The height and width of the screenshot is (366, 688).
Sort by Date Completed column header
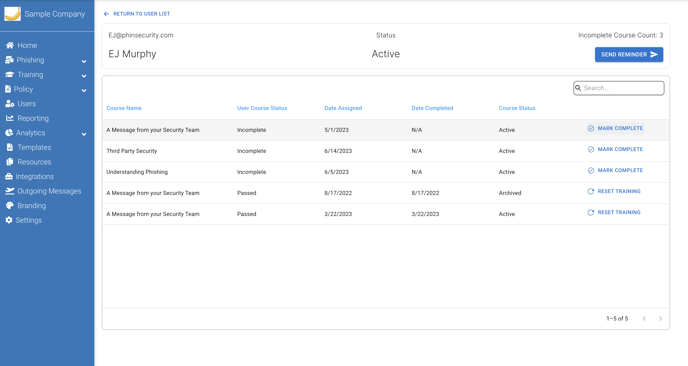(432, 108)
